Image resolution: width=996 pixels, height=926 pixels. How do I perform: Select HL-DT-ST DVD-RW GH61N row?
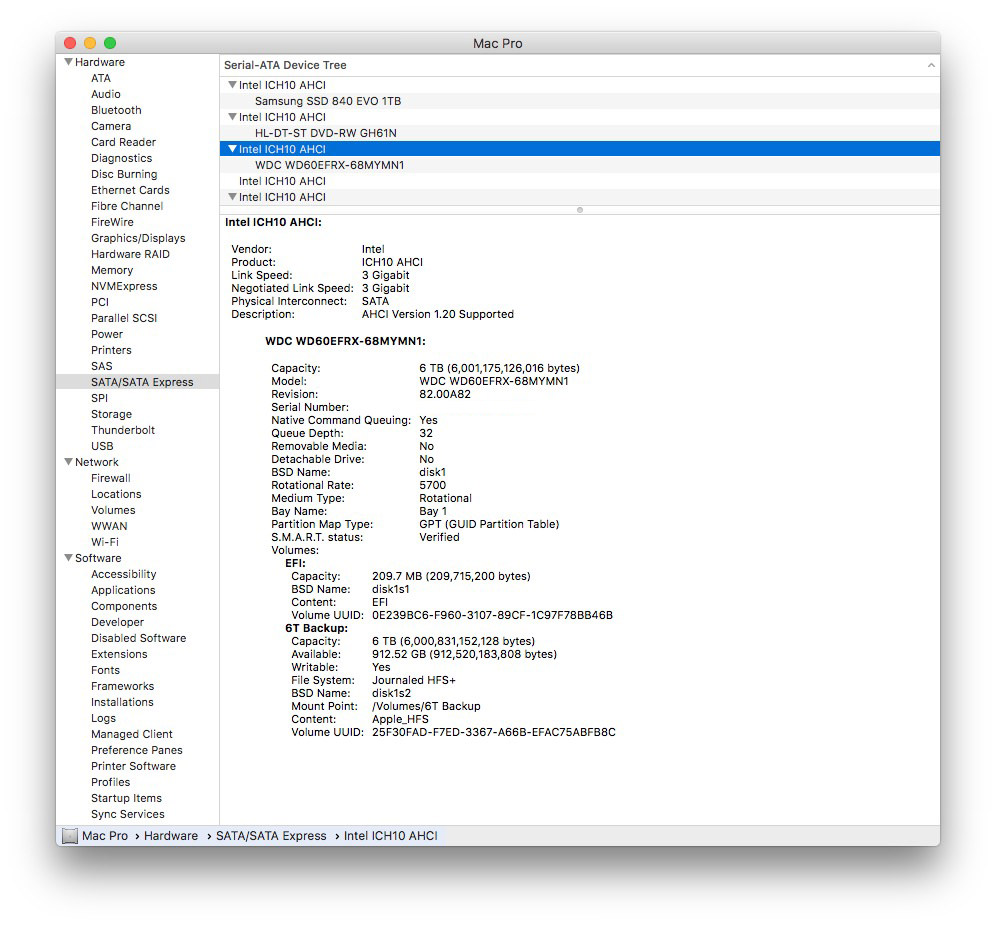tap(579, 133)
